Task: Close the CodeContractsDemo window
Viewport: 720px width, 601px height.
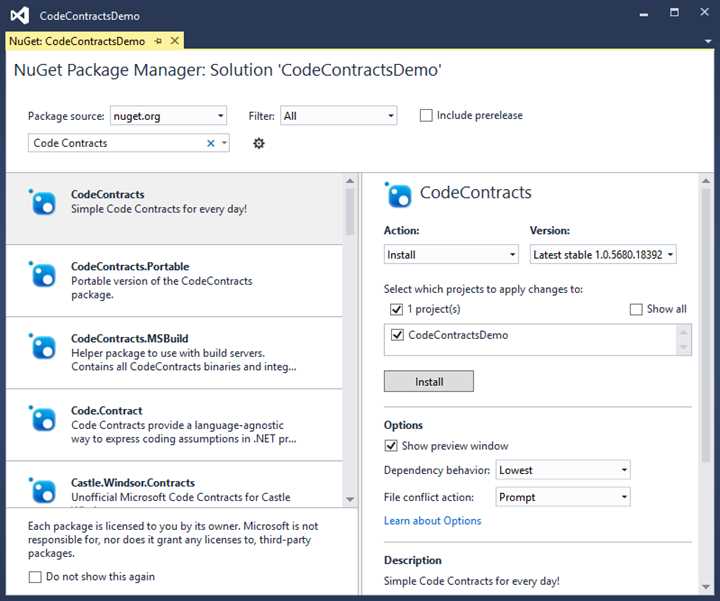Action: click(704, 12)
